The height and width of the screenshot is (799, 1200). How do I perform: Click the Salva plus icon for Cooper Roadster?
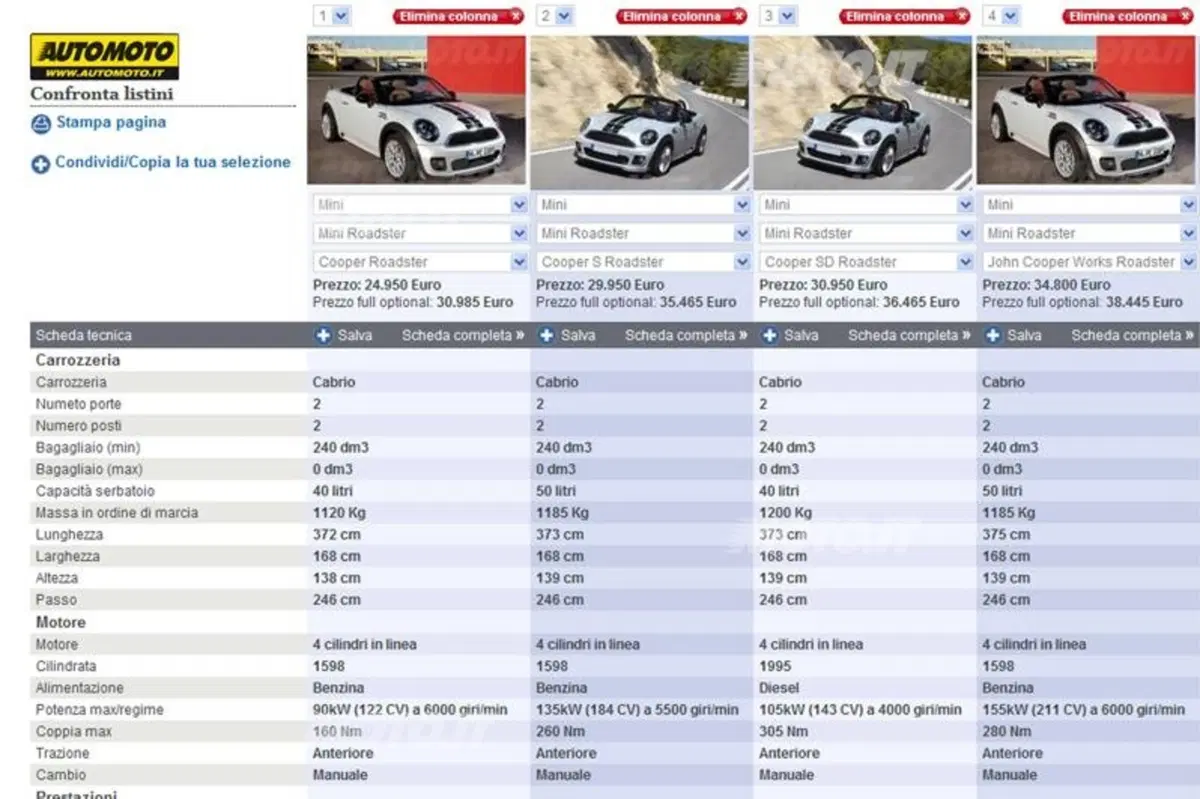click(322, 336)
